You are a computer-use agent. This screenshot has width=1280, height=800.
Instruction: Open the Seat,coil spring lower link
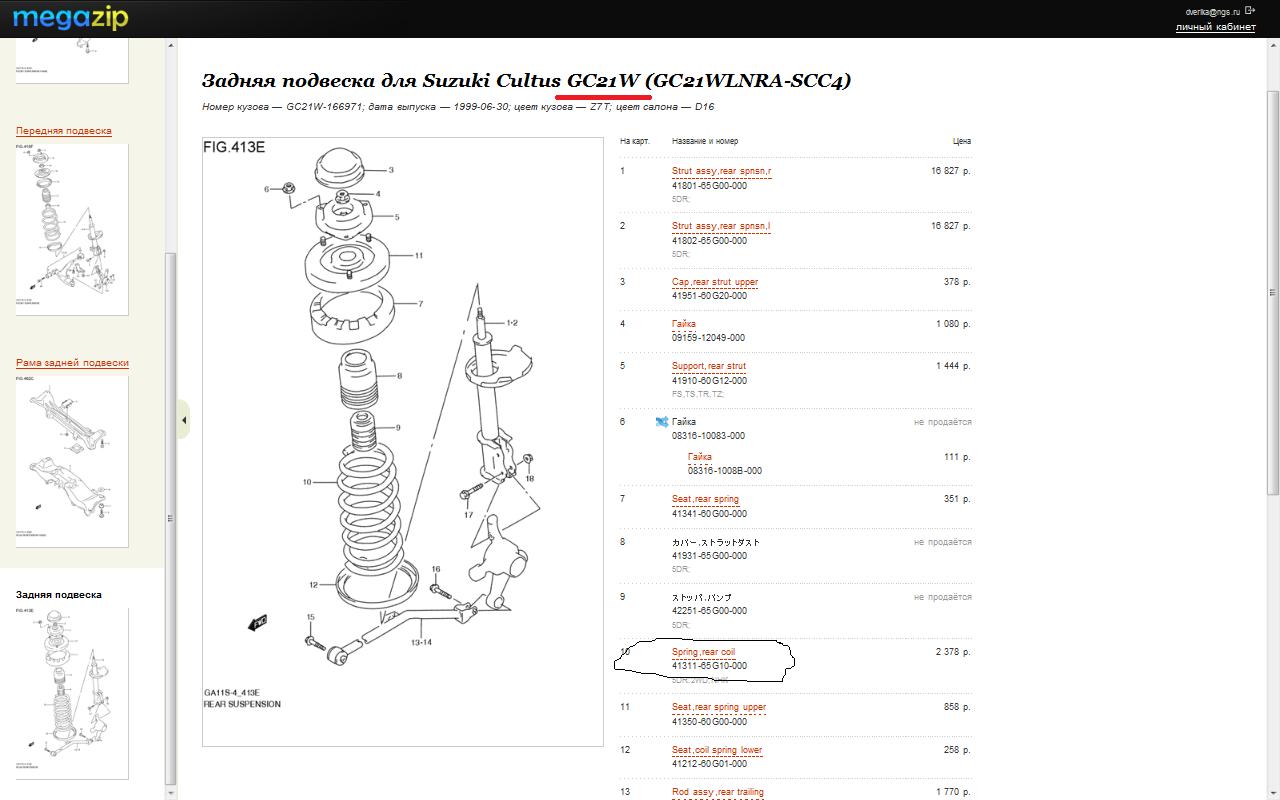pyautogui.click(x=716, y=750)
